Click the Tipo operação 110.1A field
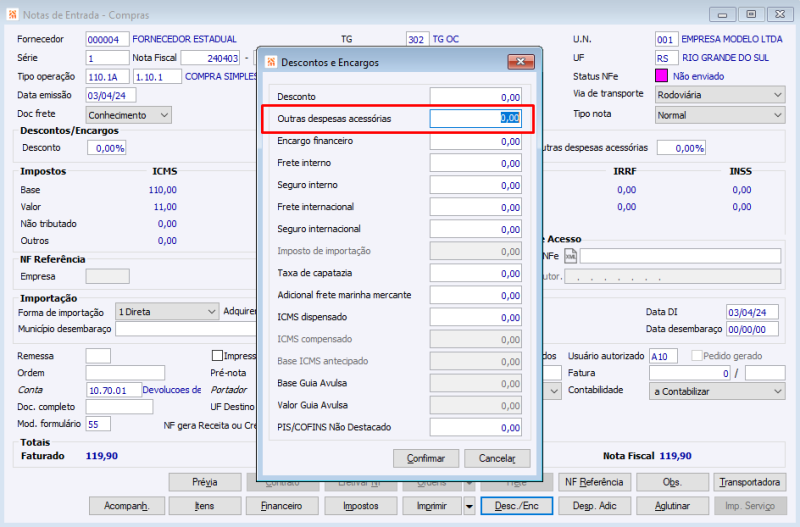 (x=107, y=77)
